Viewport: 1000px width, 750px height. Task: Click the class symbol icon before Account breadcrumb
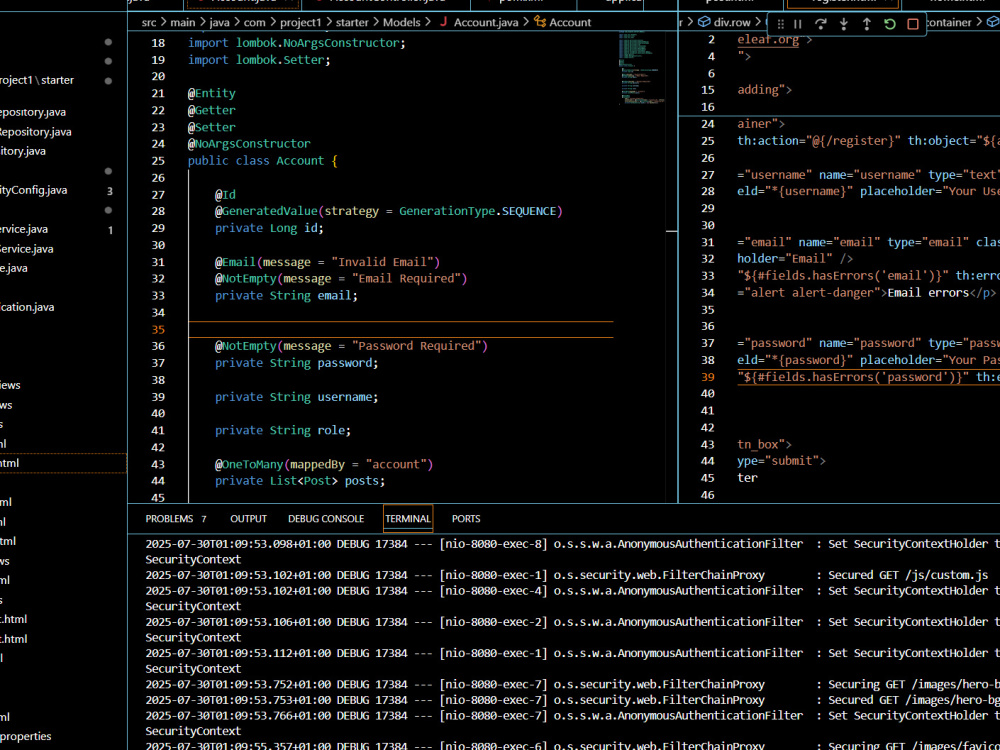[540, 22]
